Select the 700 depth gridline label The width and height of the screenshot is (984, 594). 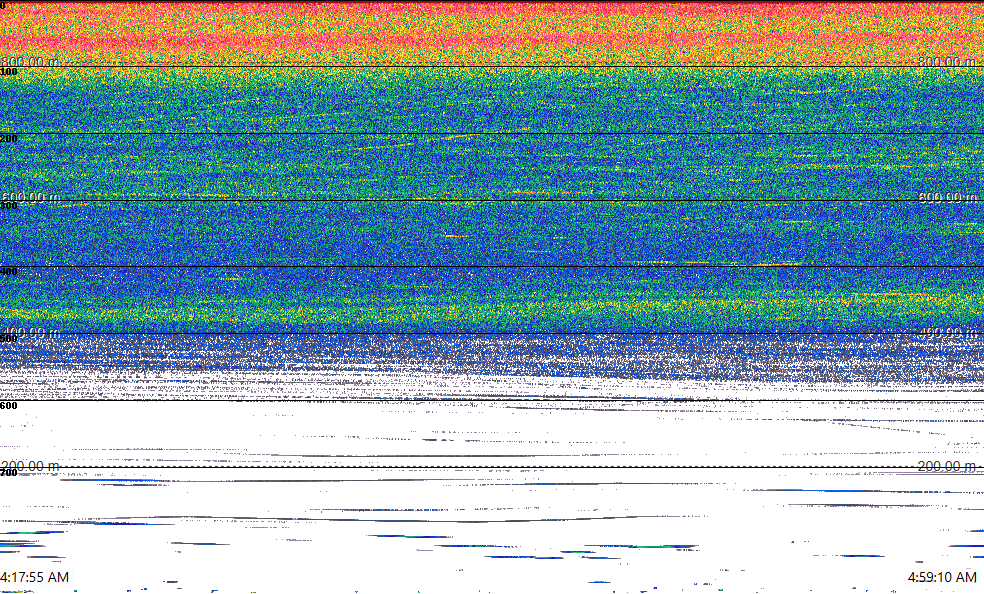(x=9, y=472)
